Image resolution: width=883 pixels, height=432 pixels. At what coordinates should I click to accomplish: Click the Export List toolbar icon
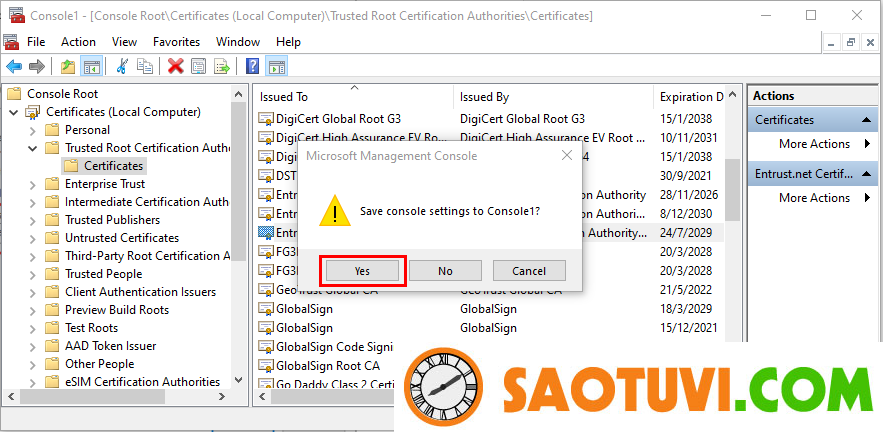(x=222, y=67)
